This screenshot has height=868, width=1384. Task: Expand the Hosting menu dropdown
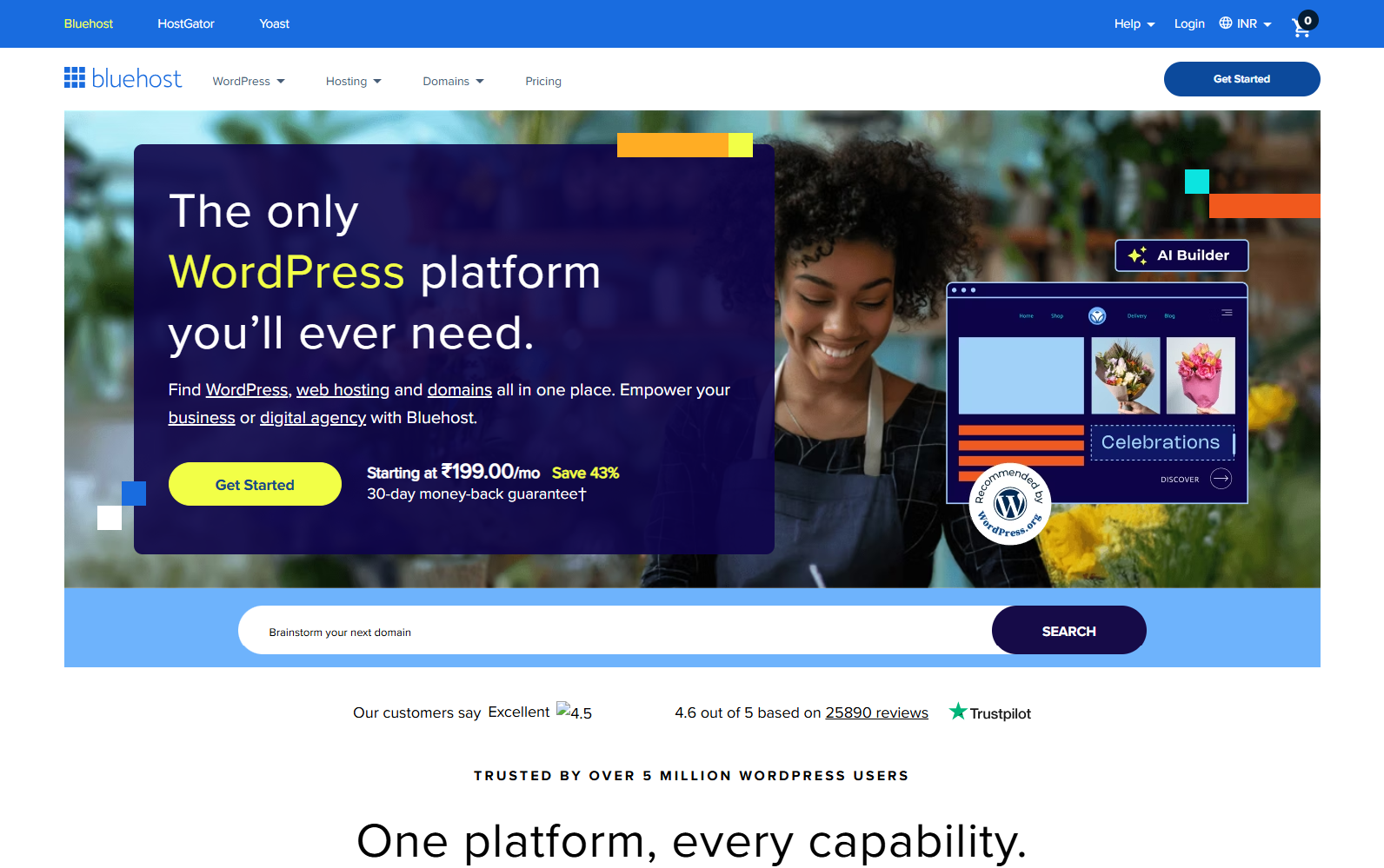(x=354, y=81)
